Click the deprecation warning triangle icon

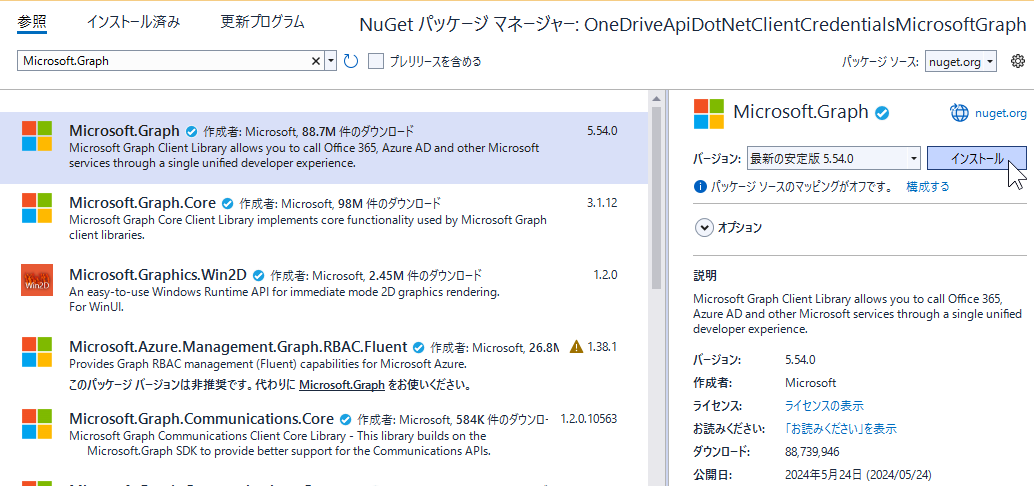coord(576,346)
